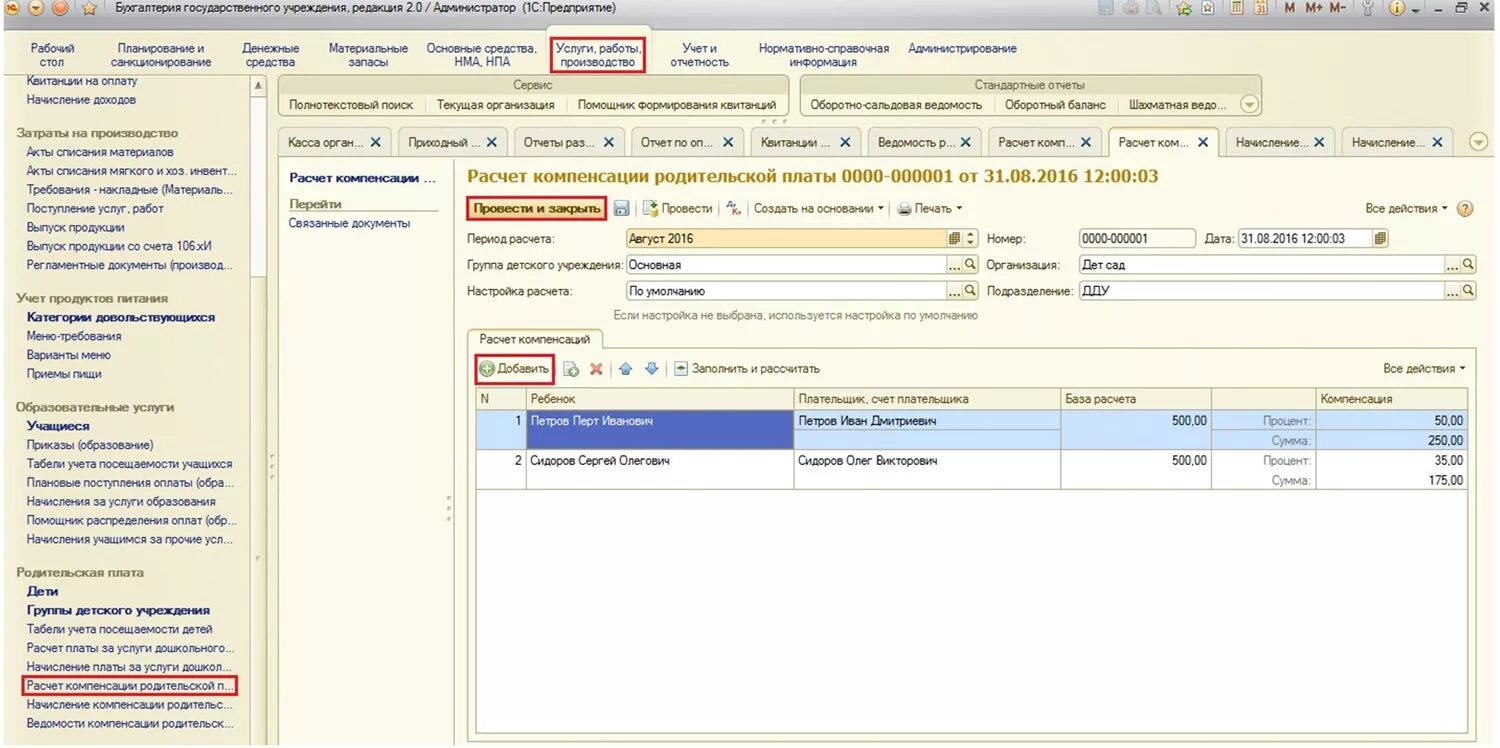Open favorites list icon in title bar
The height and width of the screenshot is (748, 1500).
1208,8
